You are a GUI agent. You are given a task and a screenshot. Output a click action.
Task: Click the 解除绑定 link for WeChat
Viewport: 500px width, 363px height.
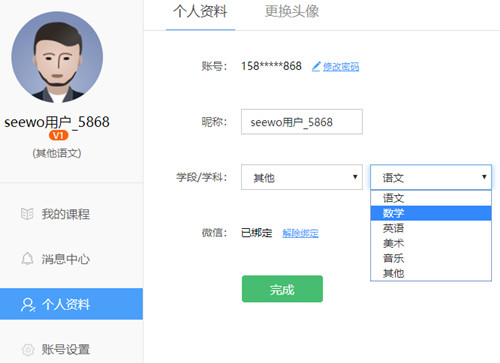click(300, 233)
